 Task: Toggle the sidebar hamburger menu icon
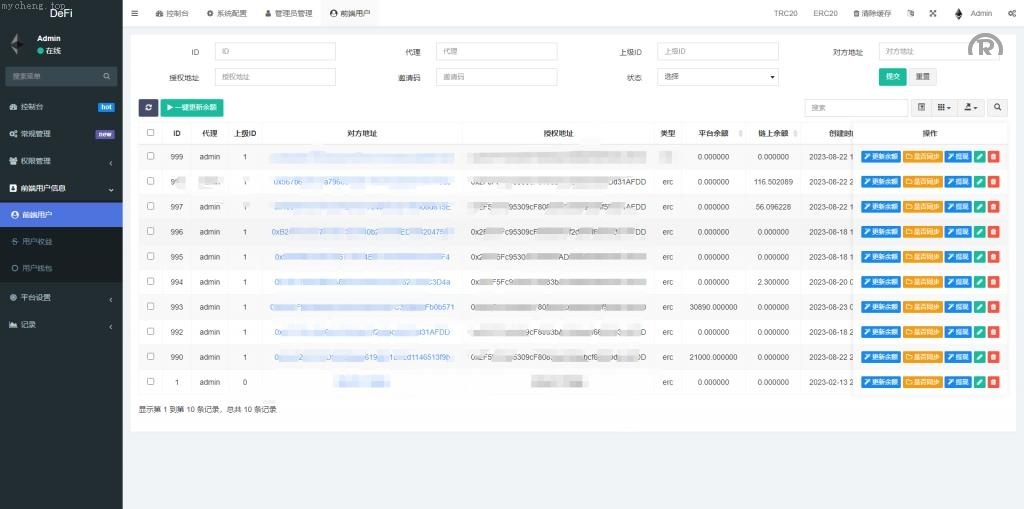pos(135,14)
